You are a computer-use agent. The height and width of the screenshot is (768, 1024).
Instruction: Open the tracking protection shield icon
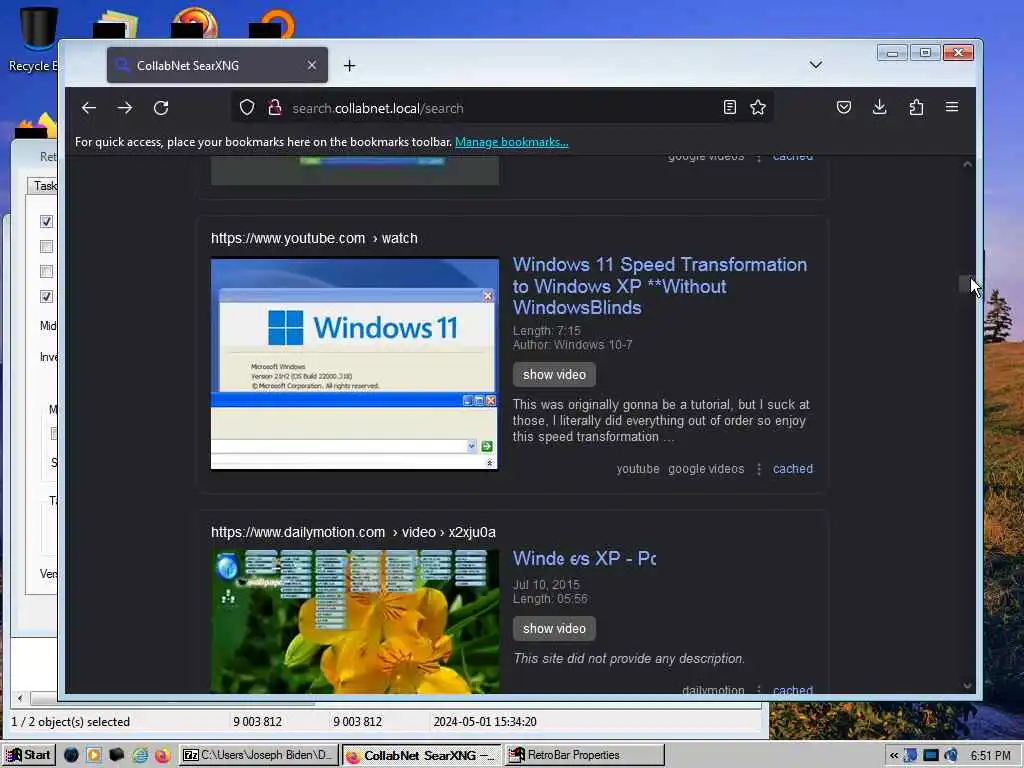[247, 107]
